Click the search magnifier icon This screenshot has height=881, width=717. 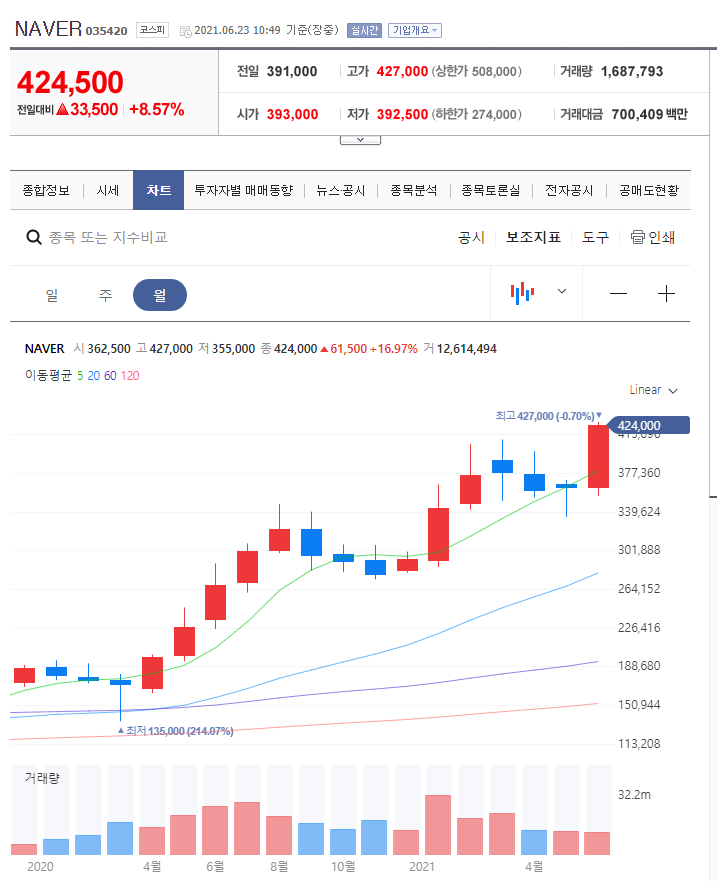click(x=34, y=238)
